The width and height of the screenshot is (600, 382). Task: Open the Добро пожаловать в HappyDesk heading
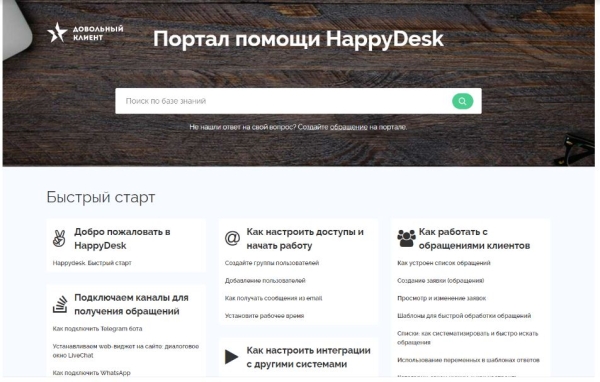122,238
